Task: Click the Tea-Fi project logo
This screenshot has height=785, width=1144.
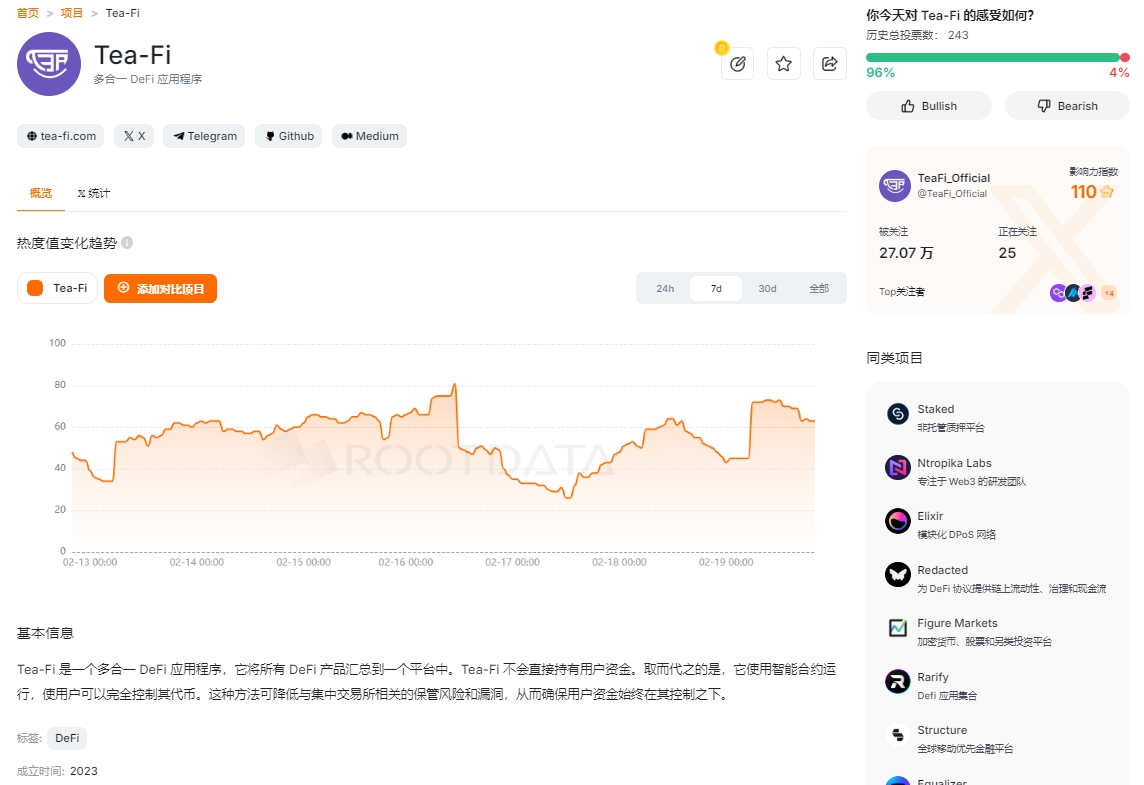Action: pyautogui.click(x=49, y=64)
